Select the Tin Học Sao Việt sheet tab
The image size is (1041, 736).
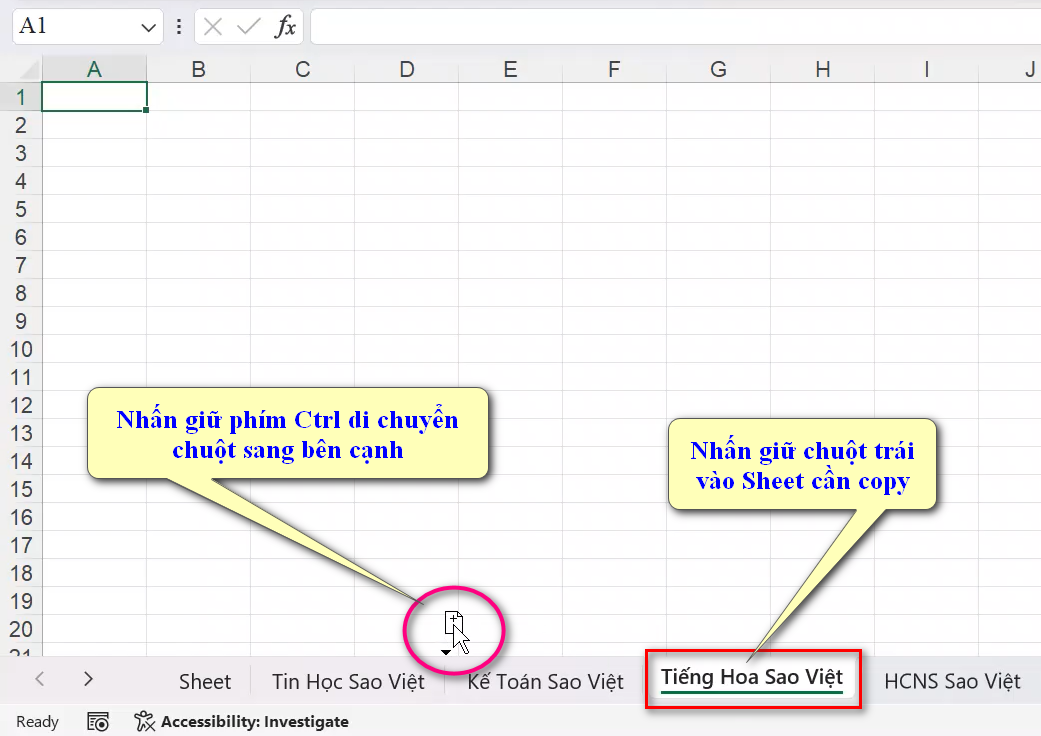pos(348,679)
